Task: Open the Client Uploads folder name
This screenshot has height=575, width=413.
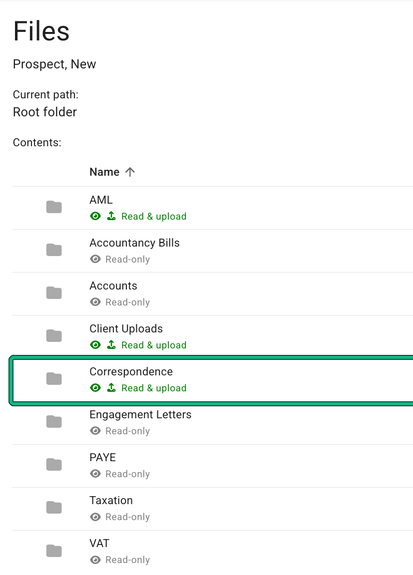Action: 126,329
